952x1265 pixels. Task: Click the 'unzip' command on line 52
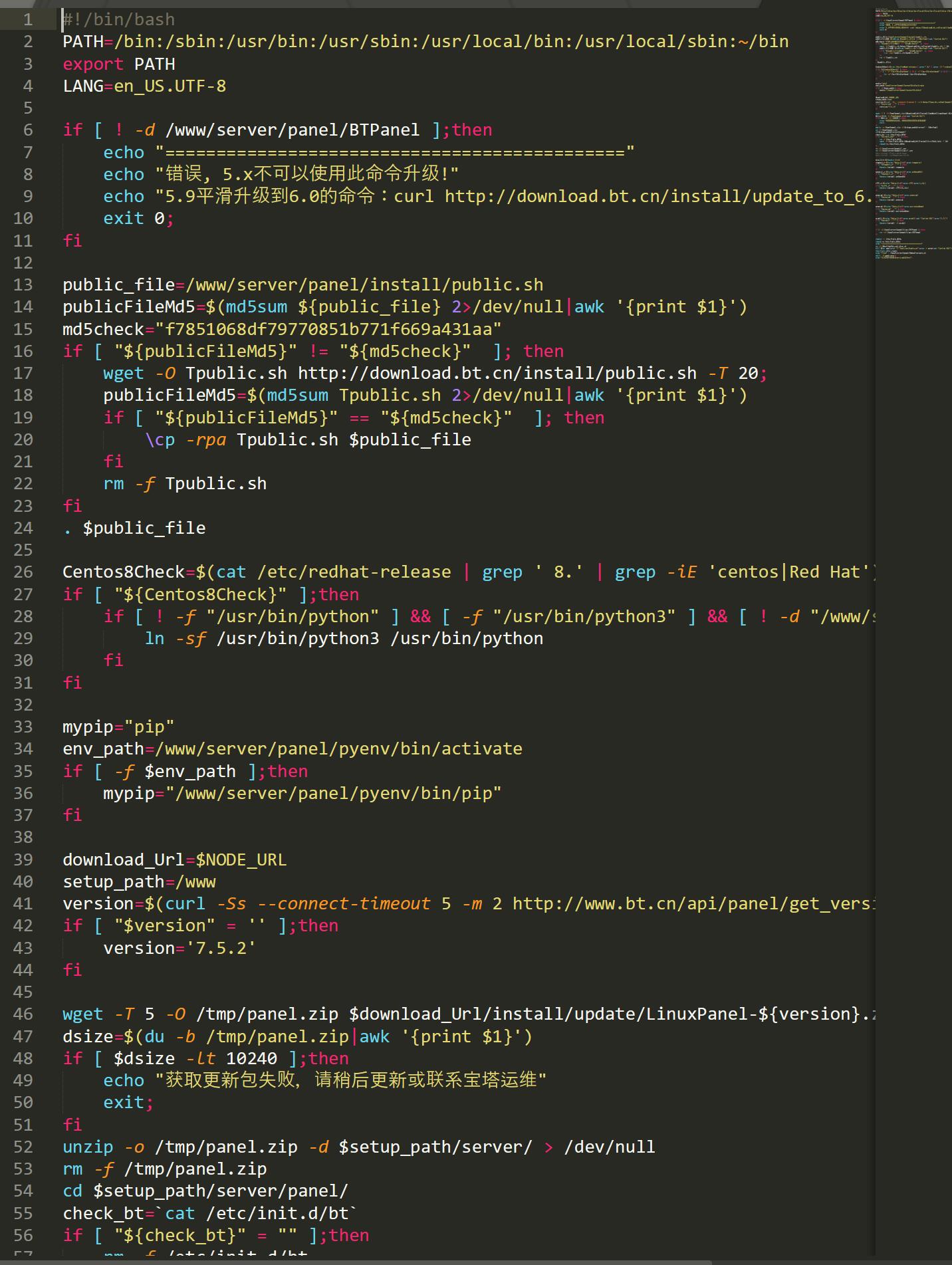click(x=88, y=1147)
